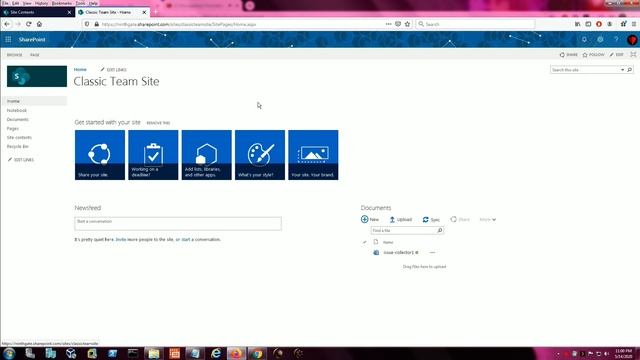Viewport: 640px width, 360px height.
Task: Open the BROWSE ribbon tab
Action: click(x=15, y=55)
